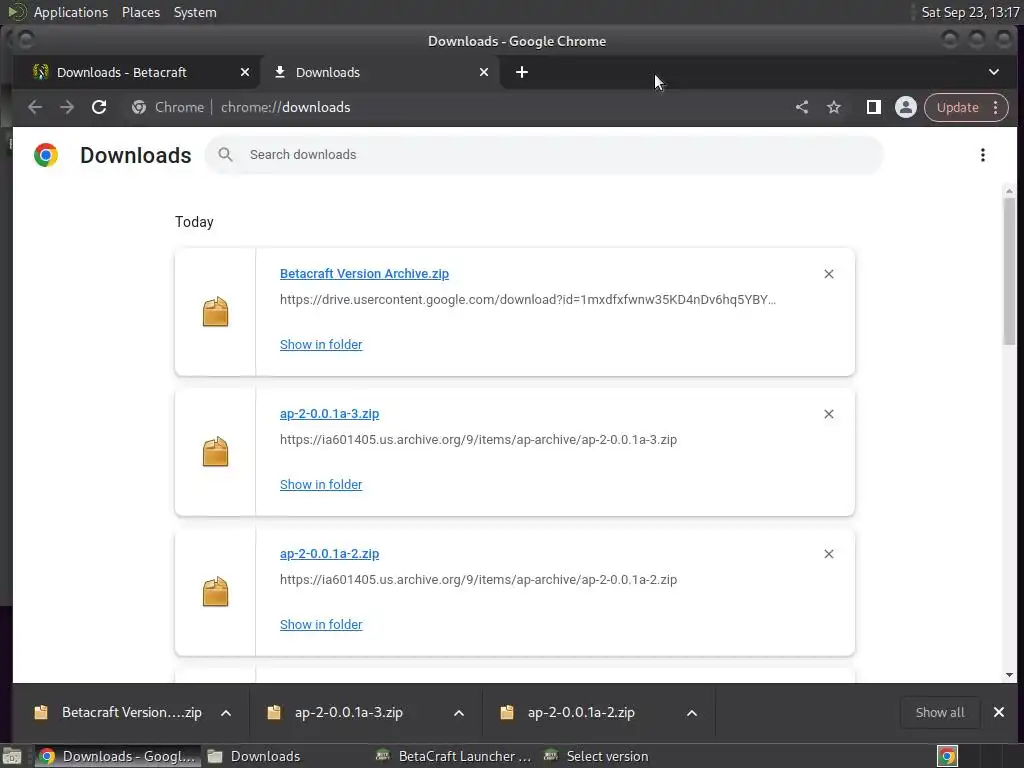
Task: Open the side panel icon in toolbar
Action: 873,107
